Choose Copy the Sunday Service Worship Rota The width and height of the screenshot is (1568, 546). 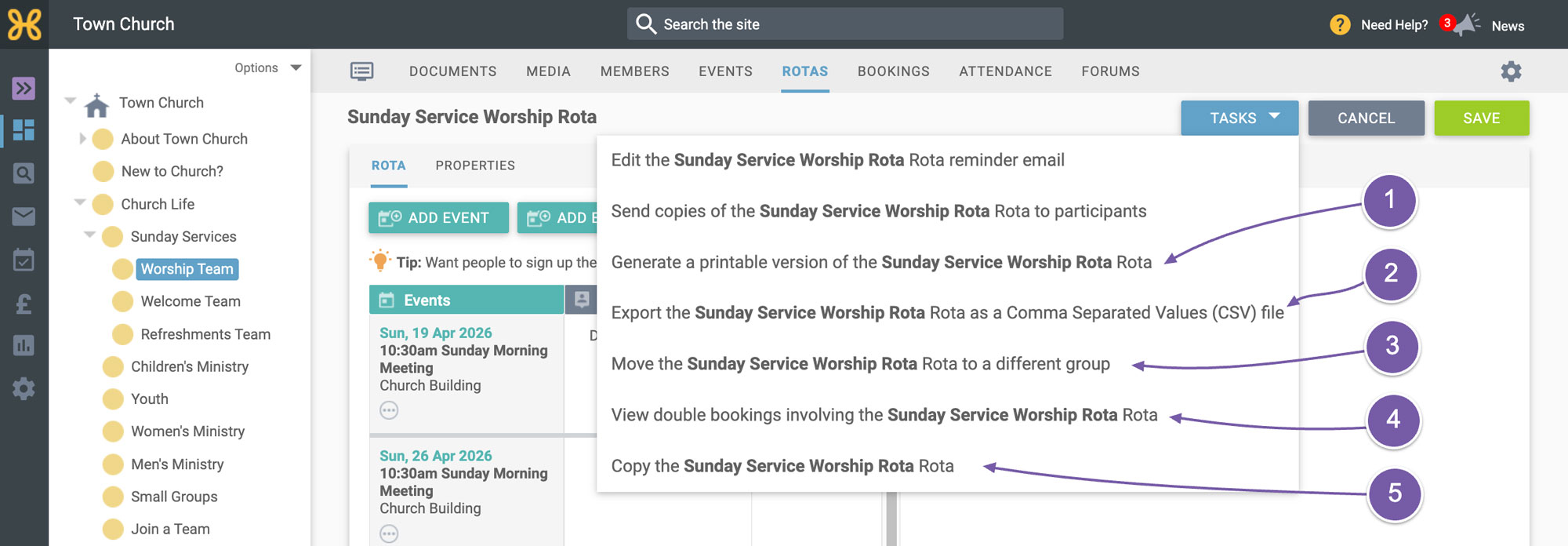pyautogui.click(x=782, y=466)
